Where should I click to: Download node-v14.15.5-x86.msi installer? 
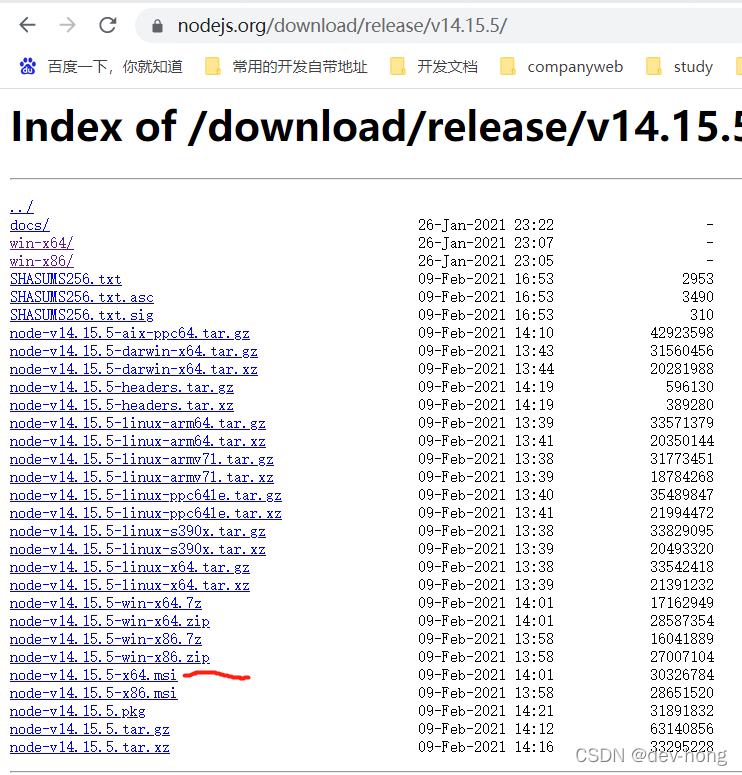[x=93, y=693]
